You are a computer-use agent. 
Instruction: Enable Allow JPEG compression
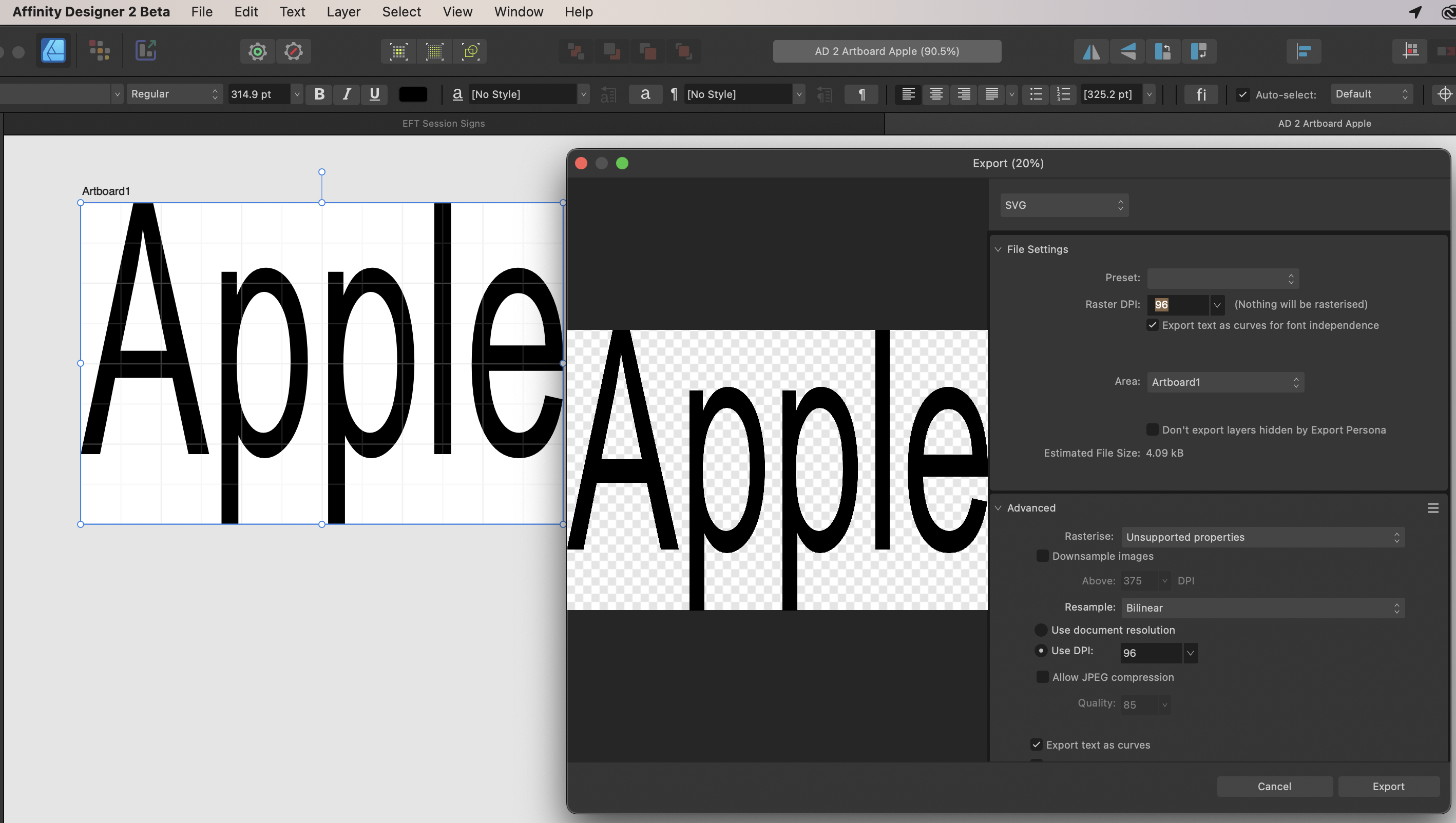pos(1042,677)
